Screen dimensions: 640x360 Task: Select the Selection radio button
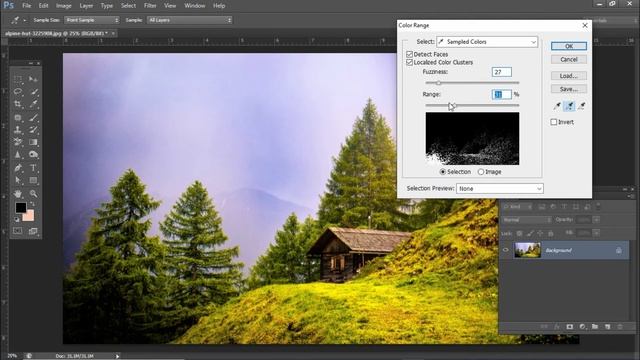(x=443, y=172)
